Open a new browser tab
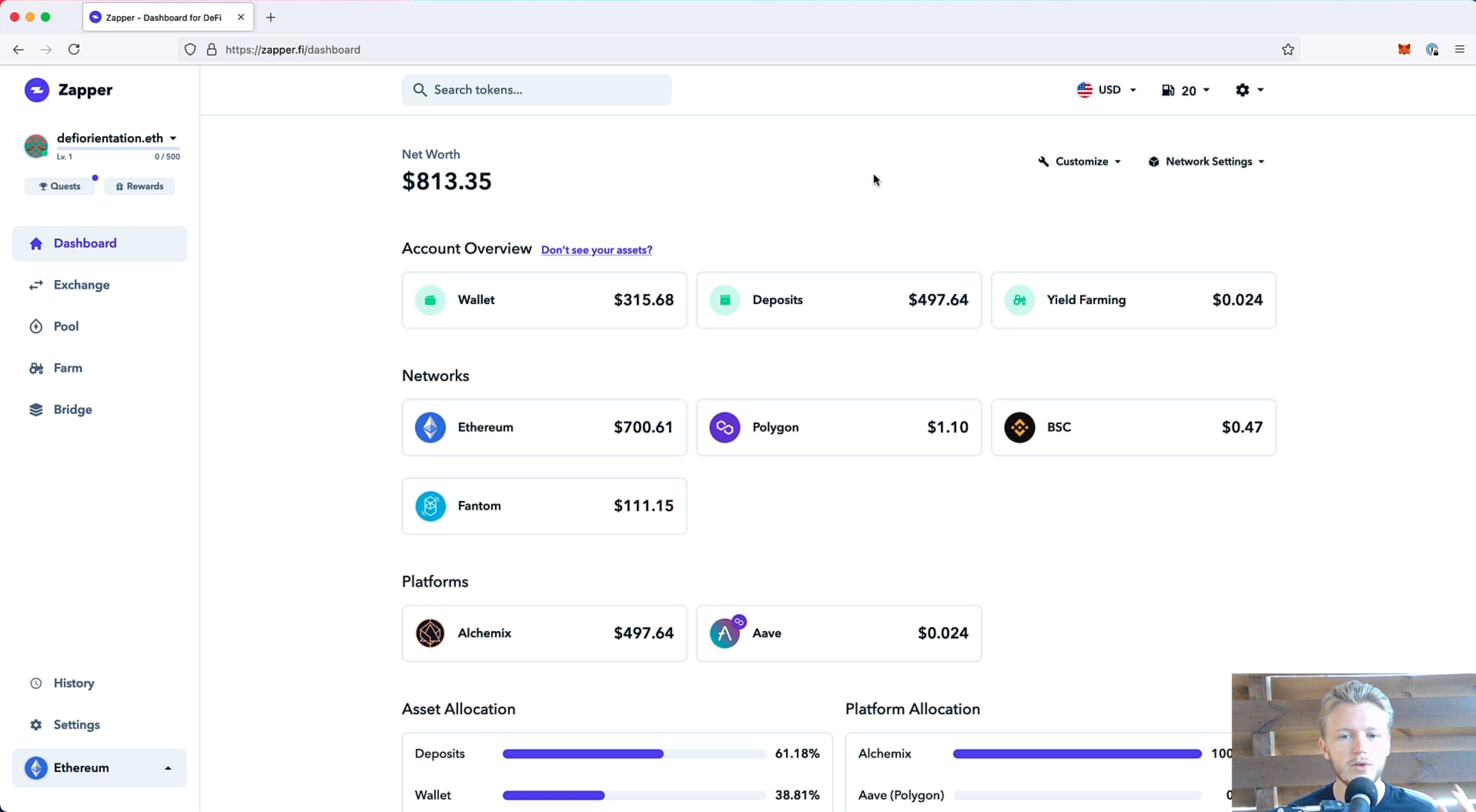 tap(271, 17)
